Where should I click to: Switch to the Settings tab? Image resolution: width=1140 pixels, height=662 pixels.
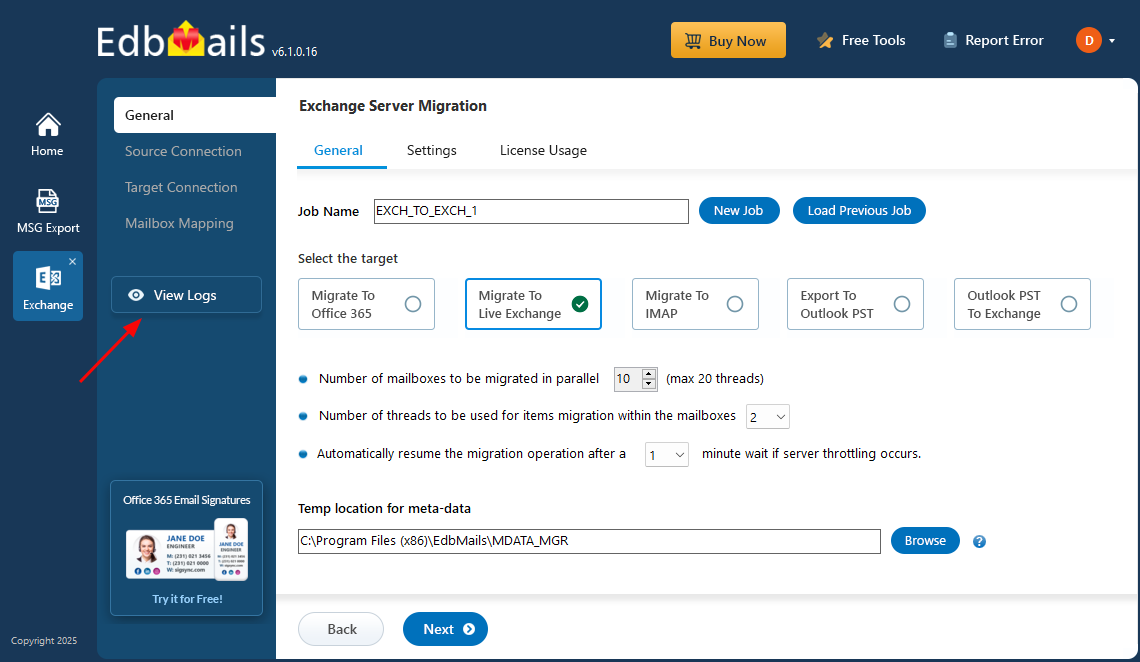click(432, 150)
